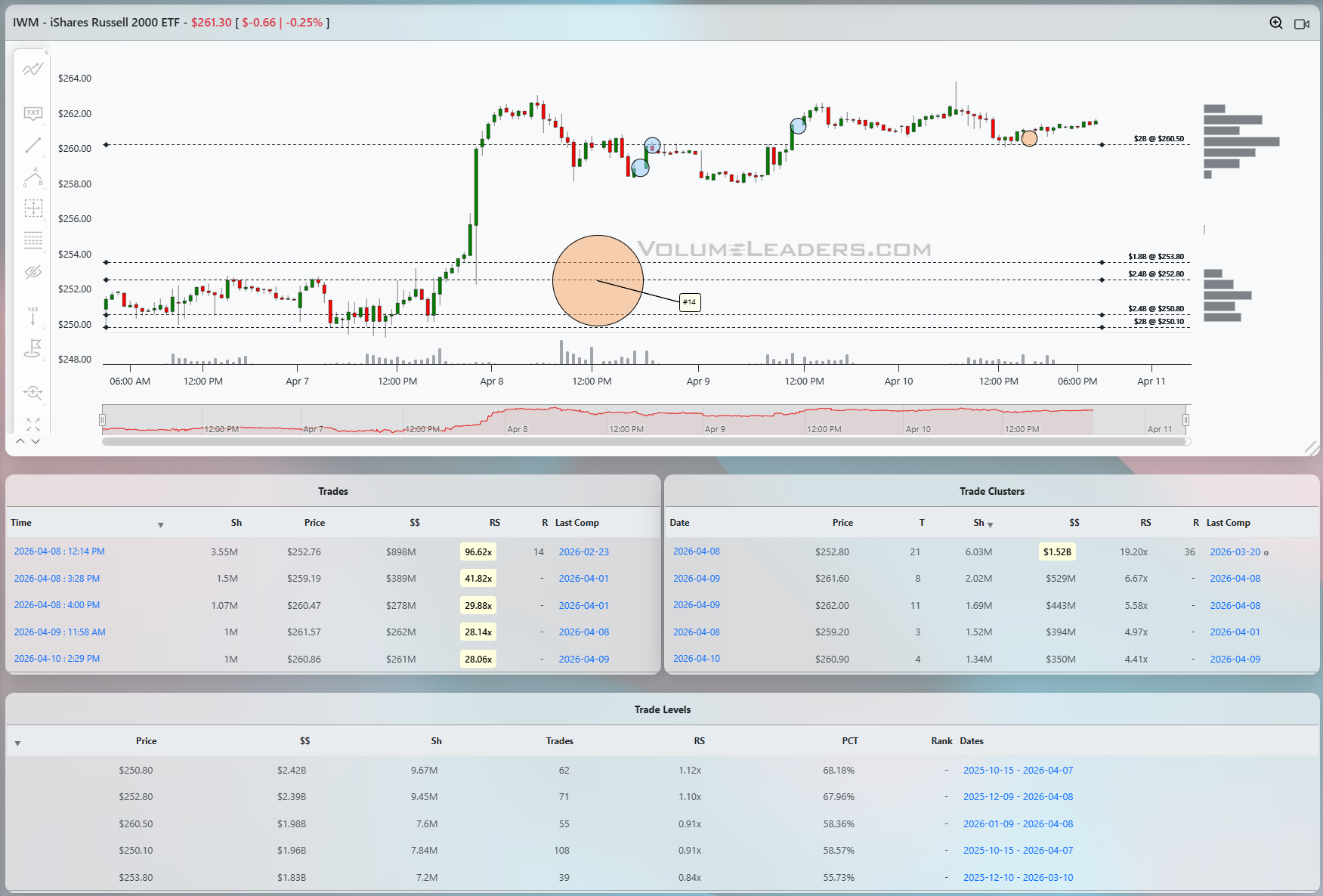This screenshot has height=896, width=1323.
Task: Click the chart zoom magnifier icon
Action: tap(1276, 23)
